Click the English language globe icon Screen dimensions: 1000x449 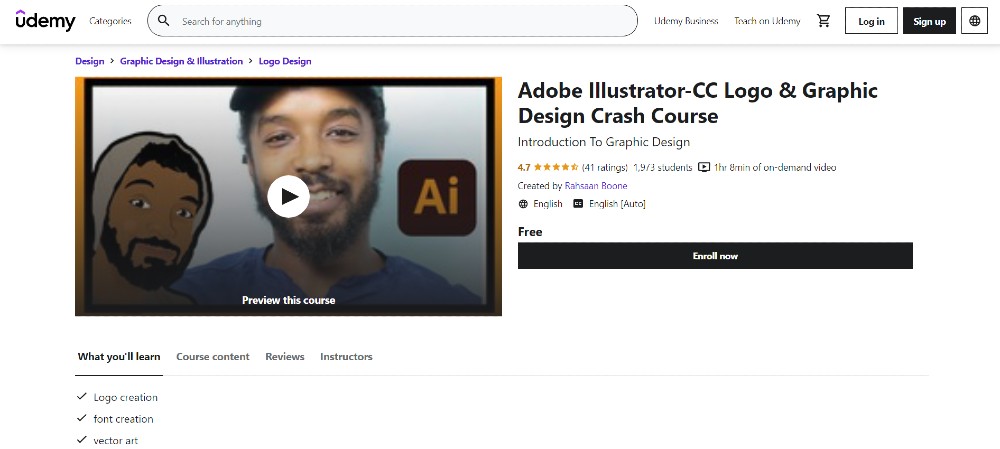(524, 204)
